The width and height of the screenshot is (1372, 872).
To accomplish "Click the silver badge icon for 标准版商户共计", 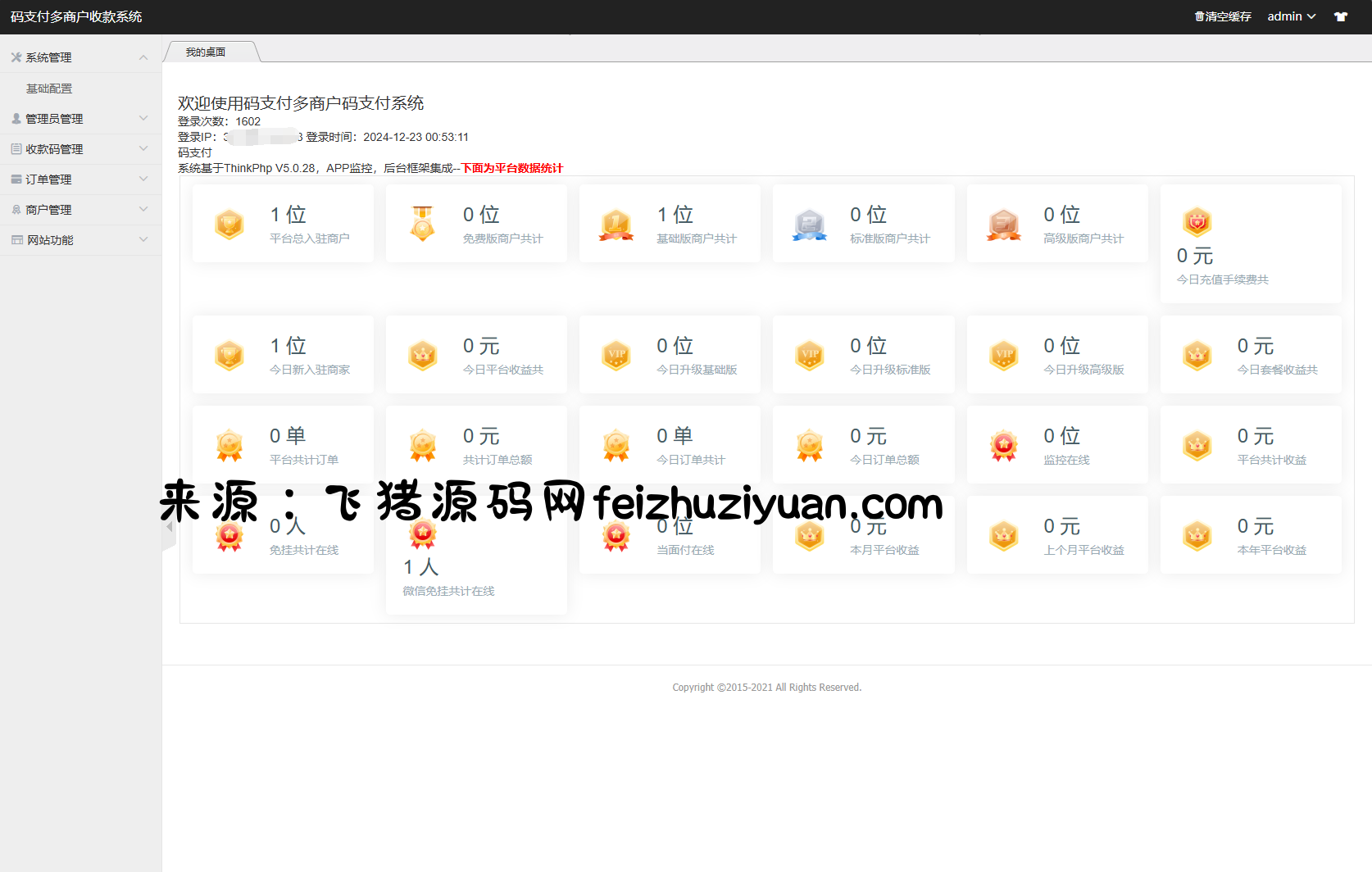I will pyautogui.click(x=810, y=224).
